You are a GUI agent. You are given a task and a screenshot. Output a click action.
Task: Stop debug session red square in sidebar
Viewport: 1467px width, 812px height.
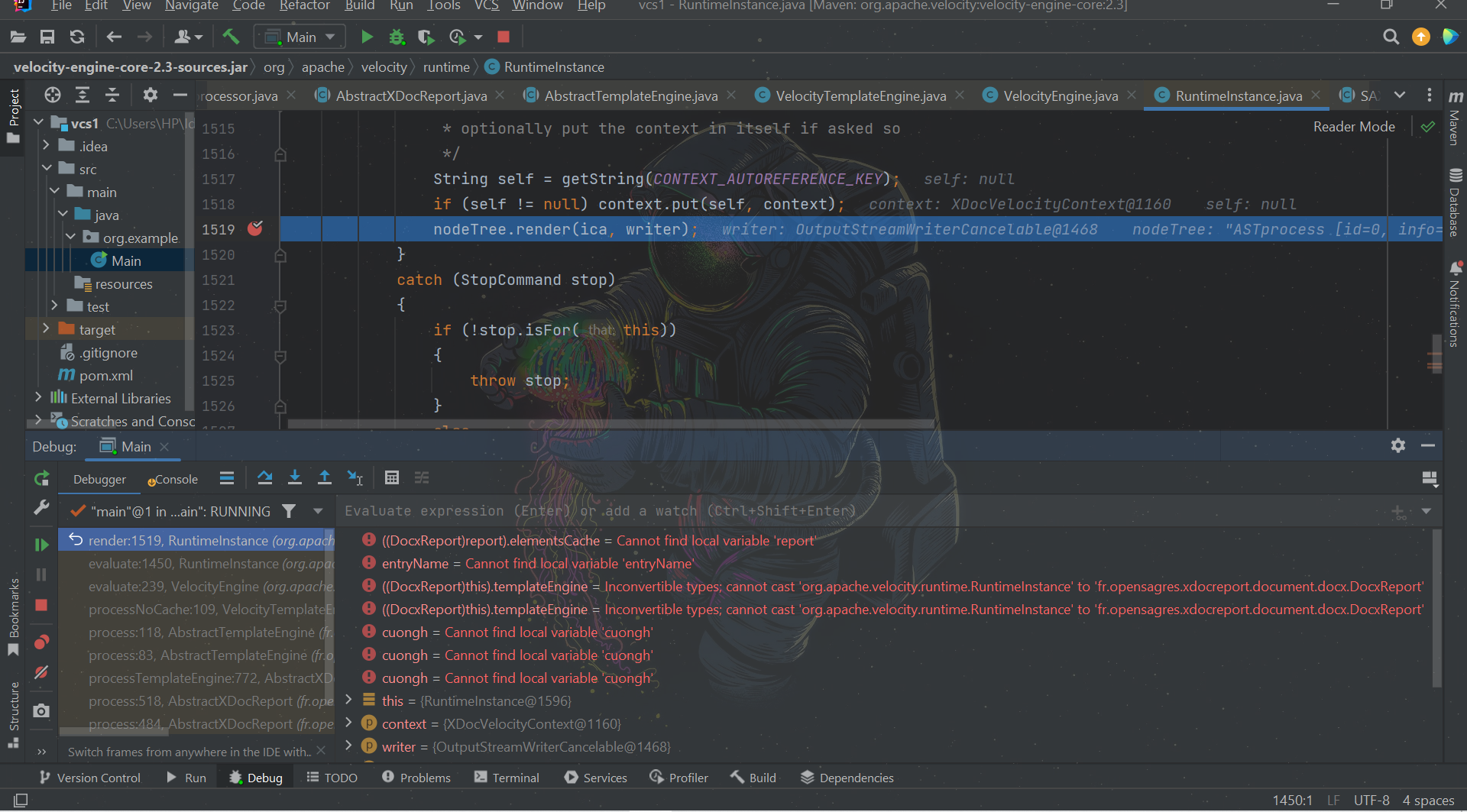[41, 605]
